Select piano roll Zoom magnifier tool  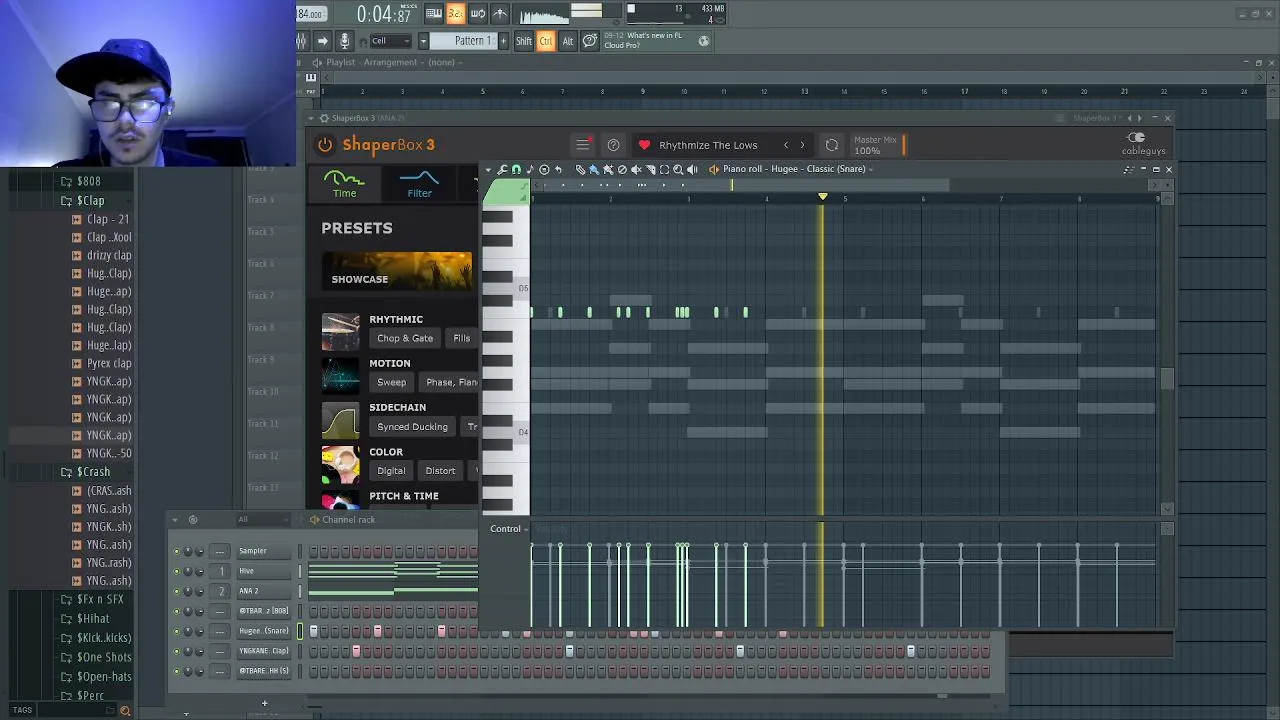pos(678,169)
